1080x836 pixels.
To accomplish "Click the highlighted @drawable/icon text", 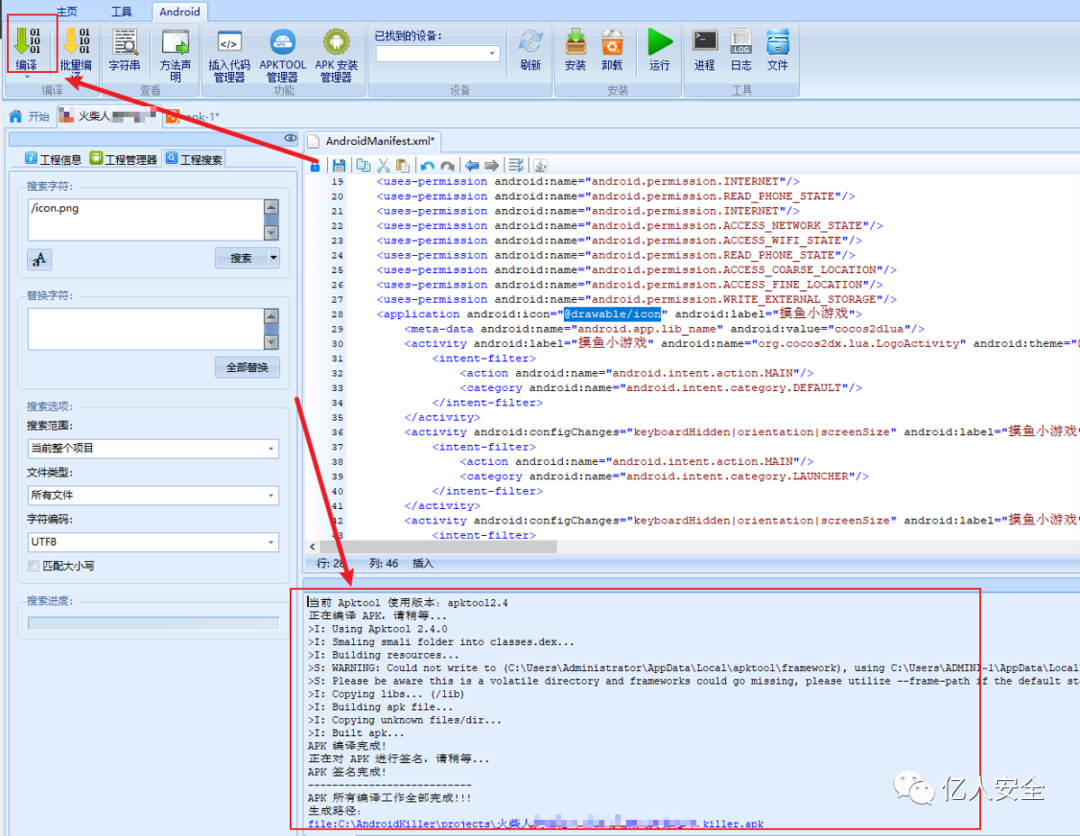I will 612,314.
